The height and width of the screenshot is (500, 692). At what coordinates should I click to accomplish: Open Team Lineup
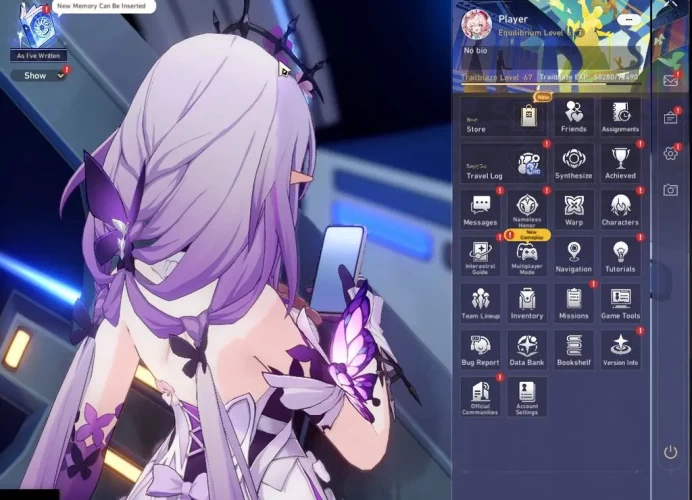[480, 303]
